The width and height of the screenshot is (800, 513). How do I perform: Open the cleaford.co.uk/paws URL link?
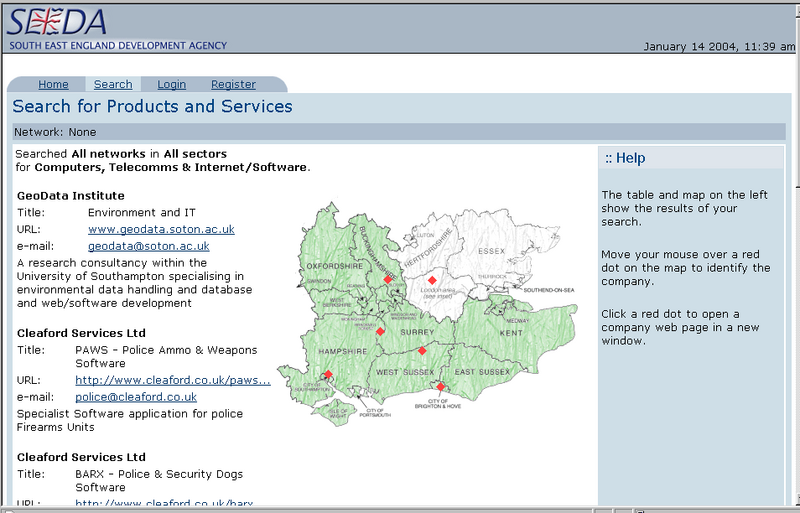pyautogui.click(x=172, y=380)
